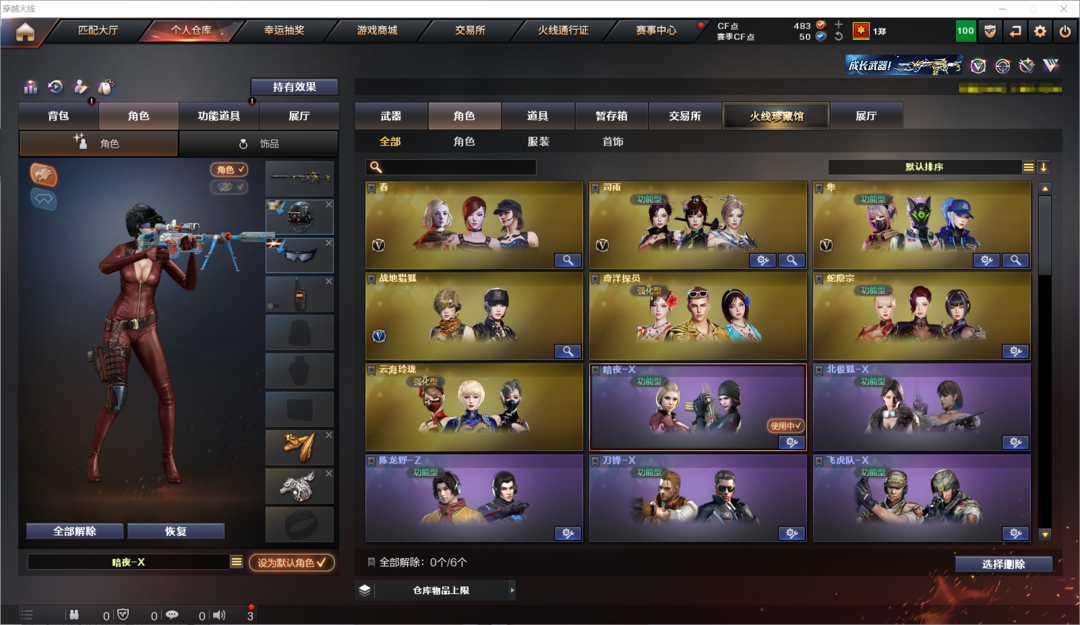Screen dimensions: 1080x625
Task: Click the speaker volume icon in status bar
Action: tap(219, 615)
